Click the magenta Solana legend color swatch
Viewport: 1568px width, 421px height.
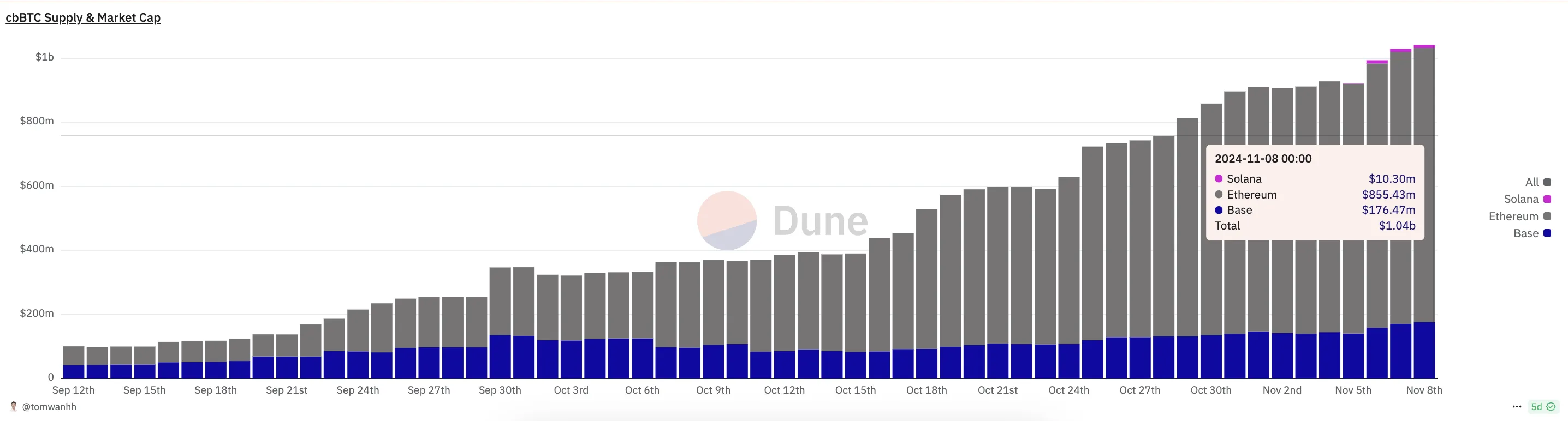pos(1547,199)
